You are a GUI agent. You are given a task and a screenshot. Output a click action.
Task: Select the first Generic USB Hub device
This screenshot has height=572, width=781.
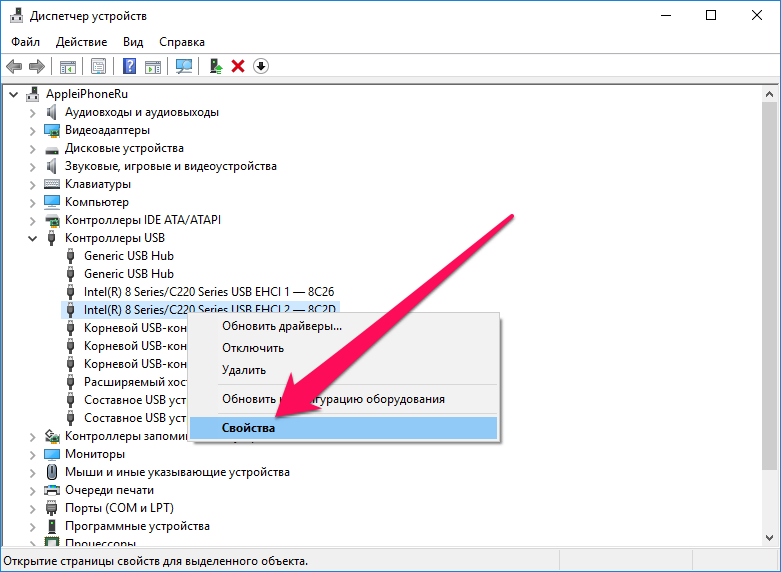(128, 256)
